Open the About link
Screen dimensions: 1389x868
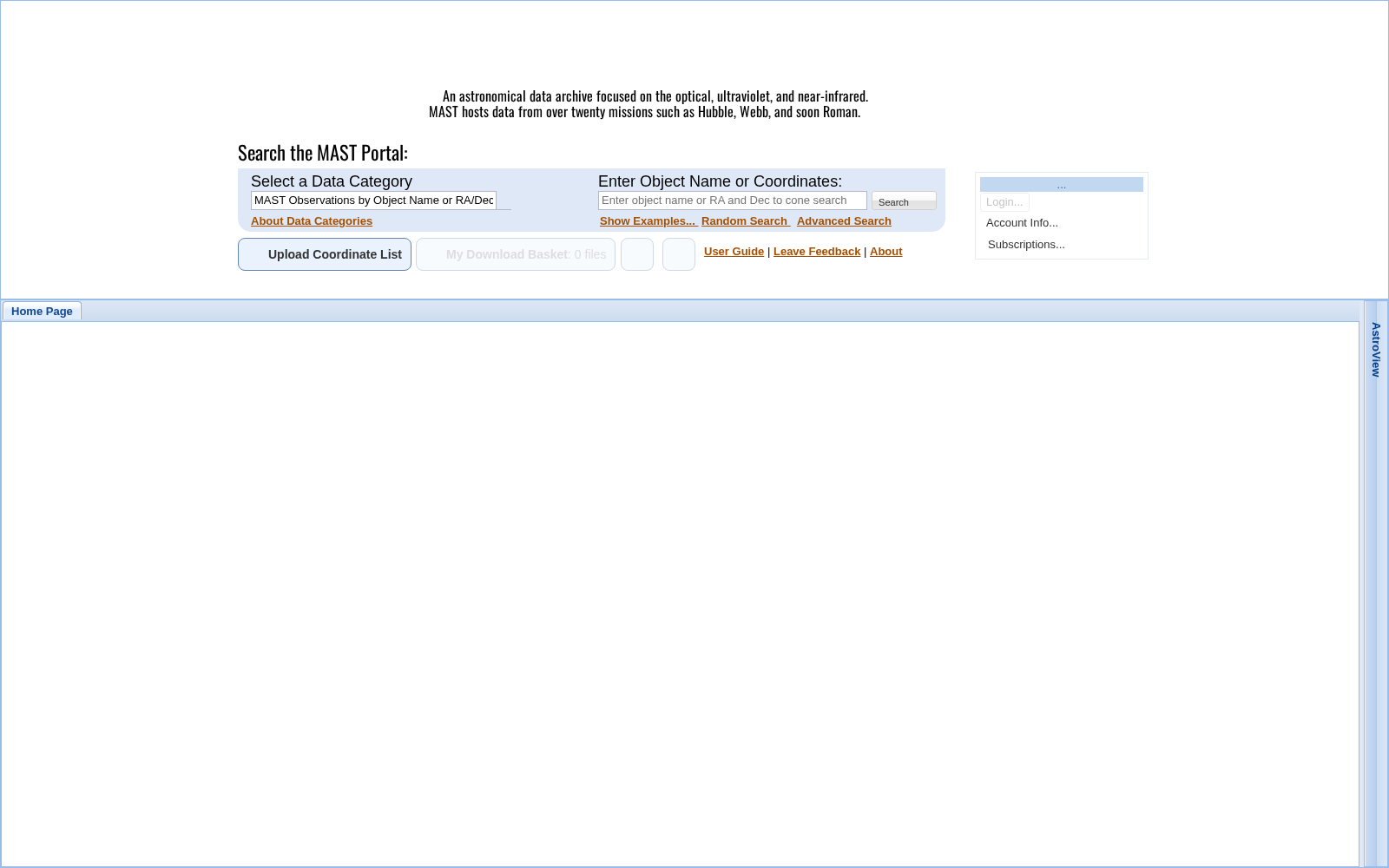885,252
